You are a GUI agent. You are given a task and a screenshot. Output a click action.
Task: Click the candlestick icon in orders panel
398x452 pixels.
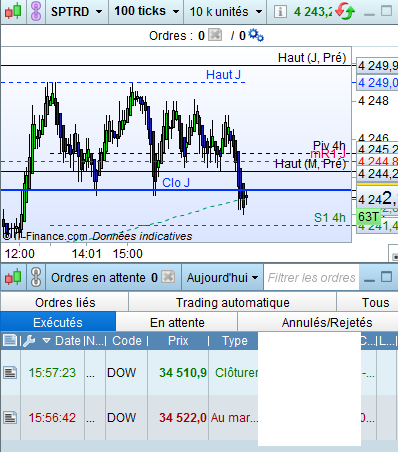pyautogui.click(x=13, y=277)
